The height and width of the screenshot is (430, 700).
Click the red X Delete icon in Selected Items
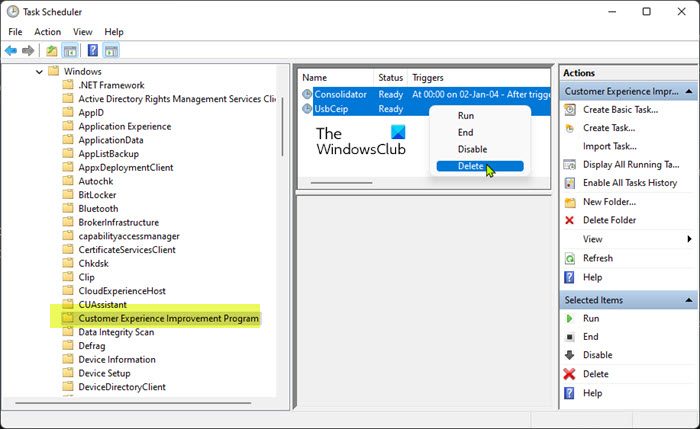(569, 374)
